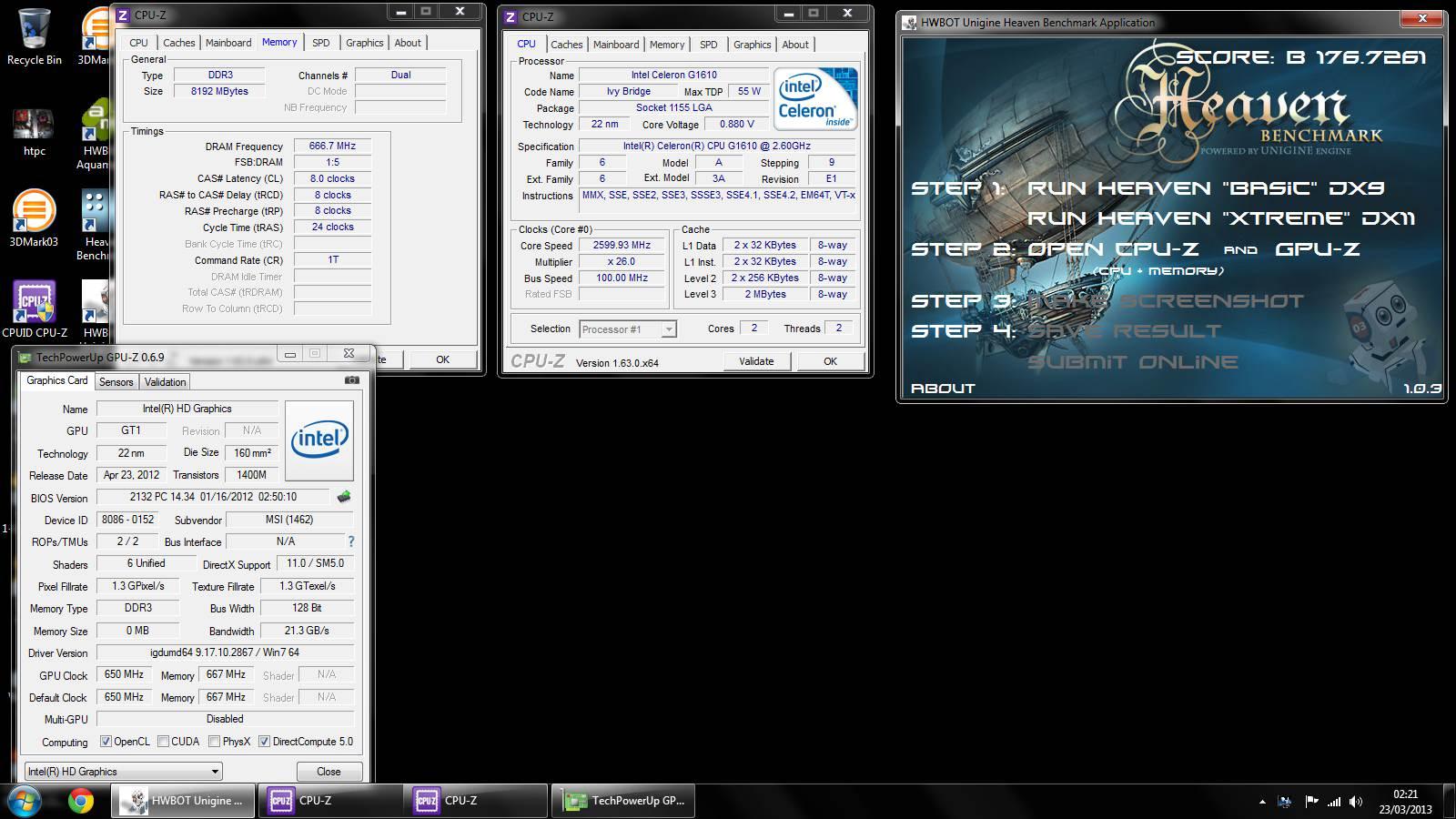Image resolution: width=1456 pixels, height=819 pixels.
Task: Show hidden tray icons arrow
Action: point(1262,802)
